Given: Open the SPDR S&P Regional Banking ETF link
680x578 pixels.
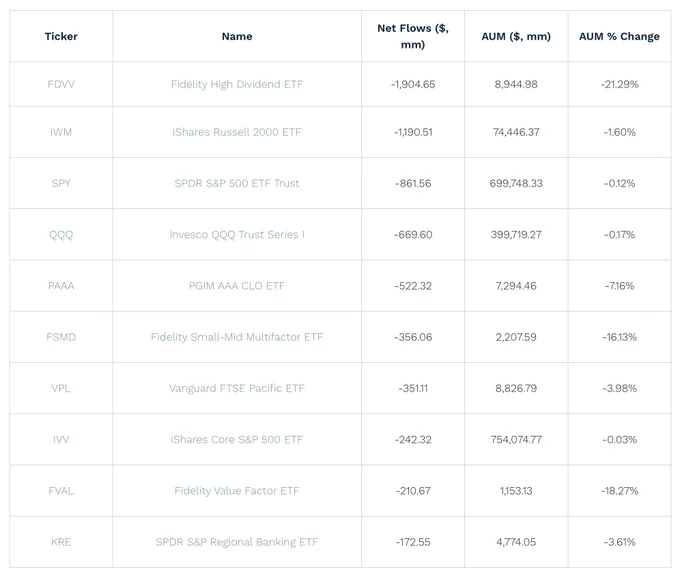Looking at the screenshot, I should pos(237,542).
